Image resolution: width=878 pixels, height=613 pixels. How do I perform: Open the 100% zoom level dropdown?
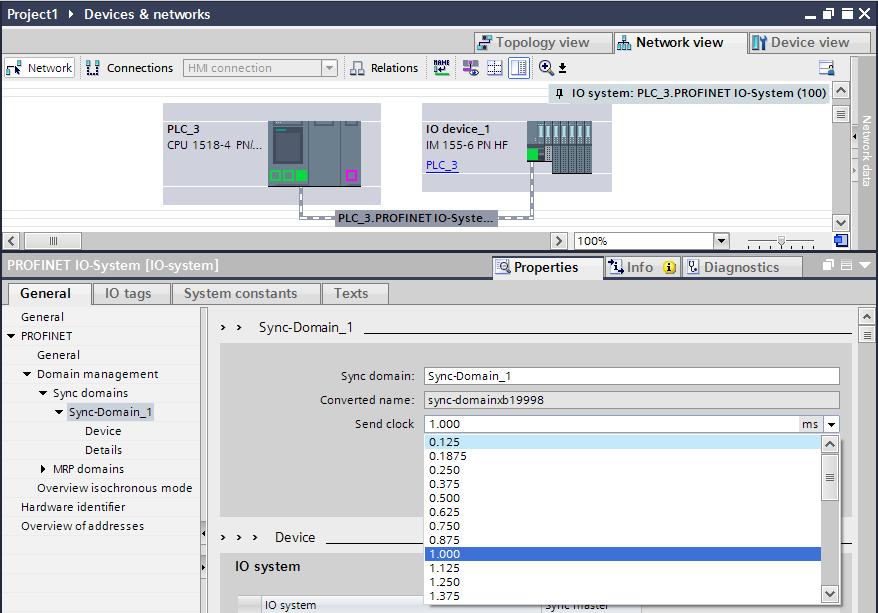click(721, 241)
